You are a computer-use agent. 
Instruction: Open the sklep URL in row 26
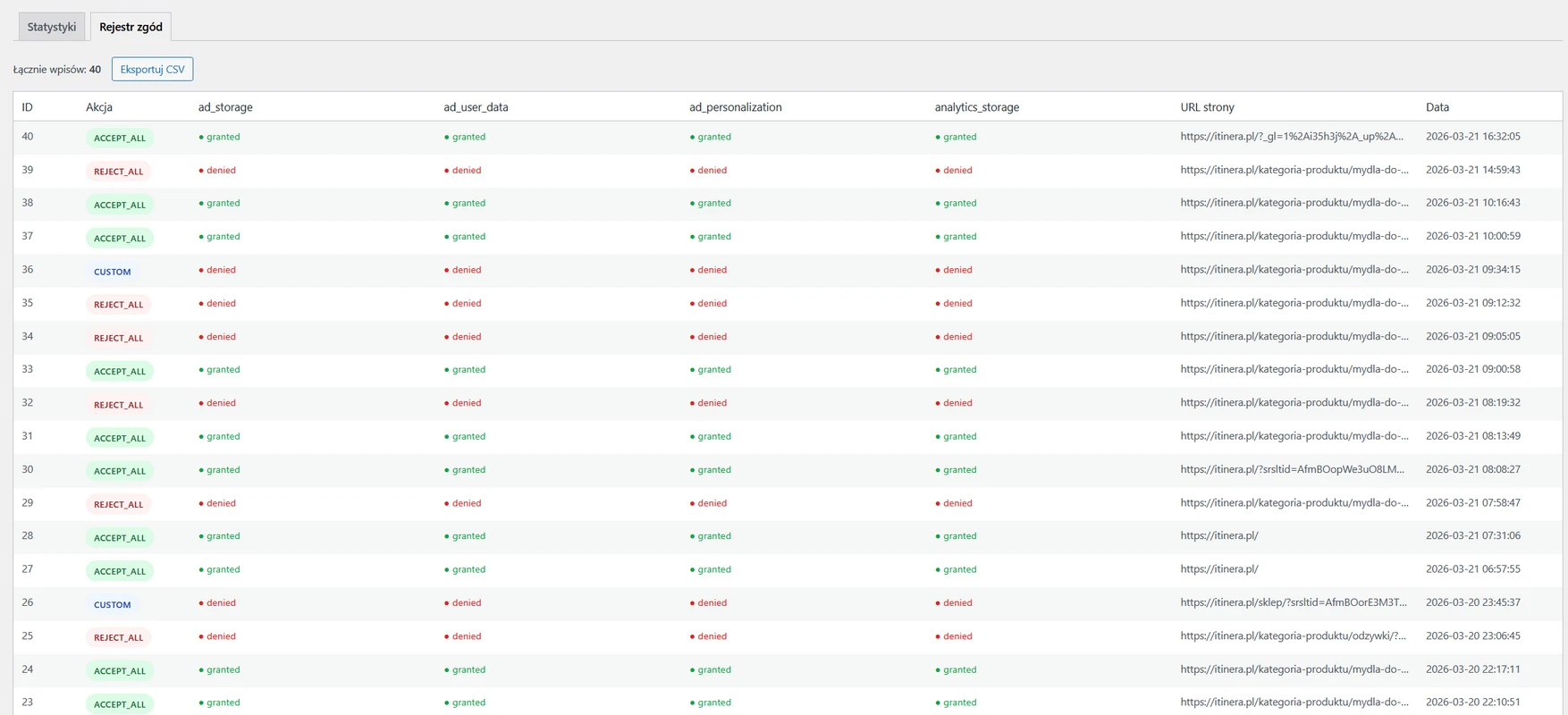tap(1293, 602)
